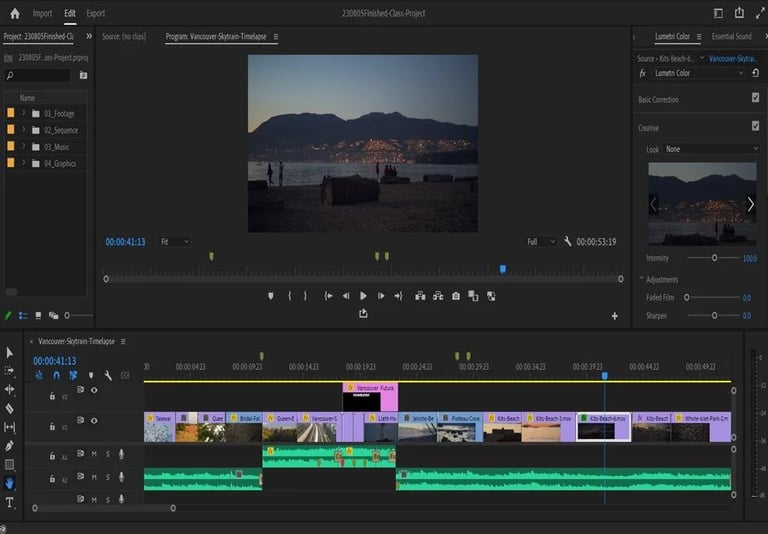This screenshot has width=768, height=534.
Task: Pick the Type tool
Action: tap(10, 502)
